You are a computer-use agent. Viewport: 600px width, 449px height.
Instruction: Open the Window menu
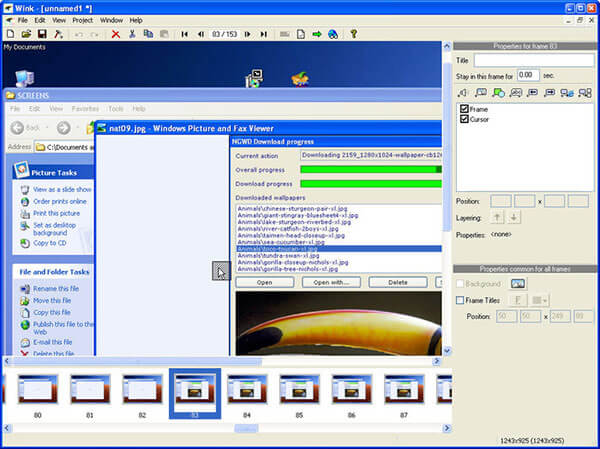pyautogui.click(x=111, y=20)
